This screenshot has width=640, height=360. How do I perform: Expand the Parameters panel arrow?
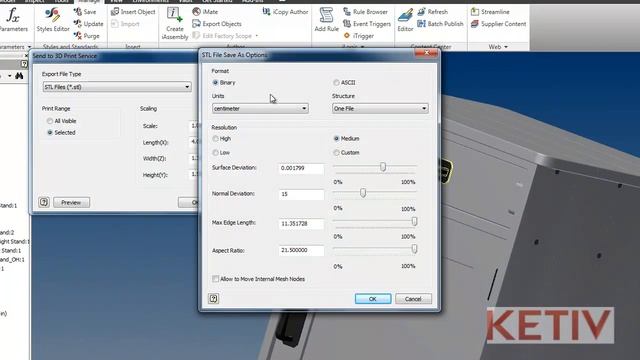pos(29,47)
